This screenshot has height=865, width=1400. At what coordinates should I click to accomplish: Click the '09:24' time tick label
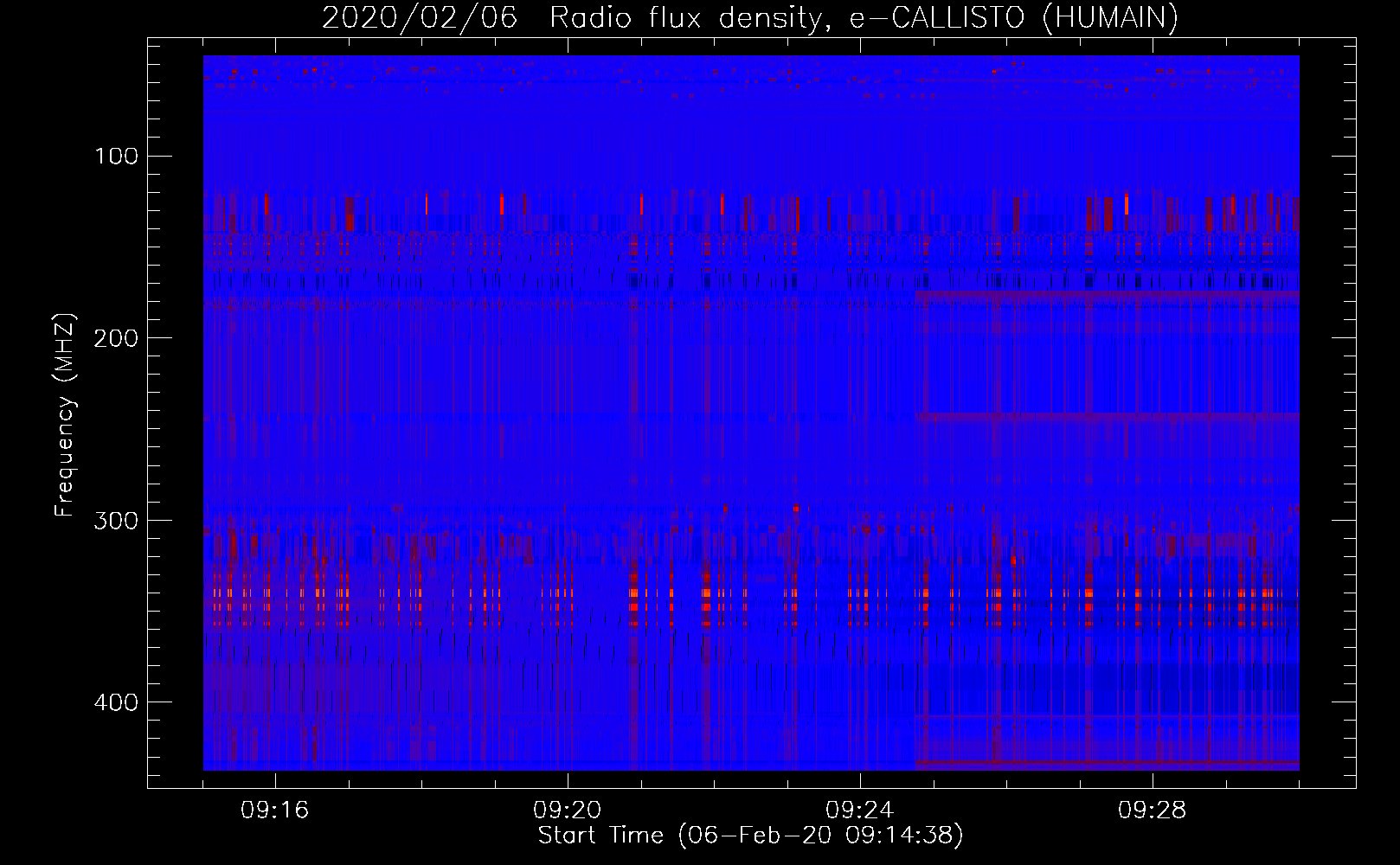click(860, 811)
